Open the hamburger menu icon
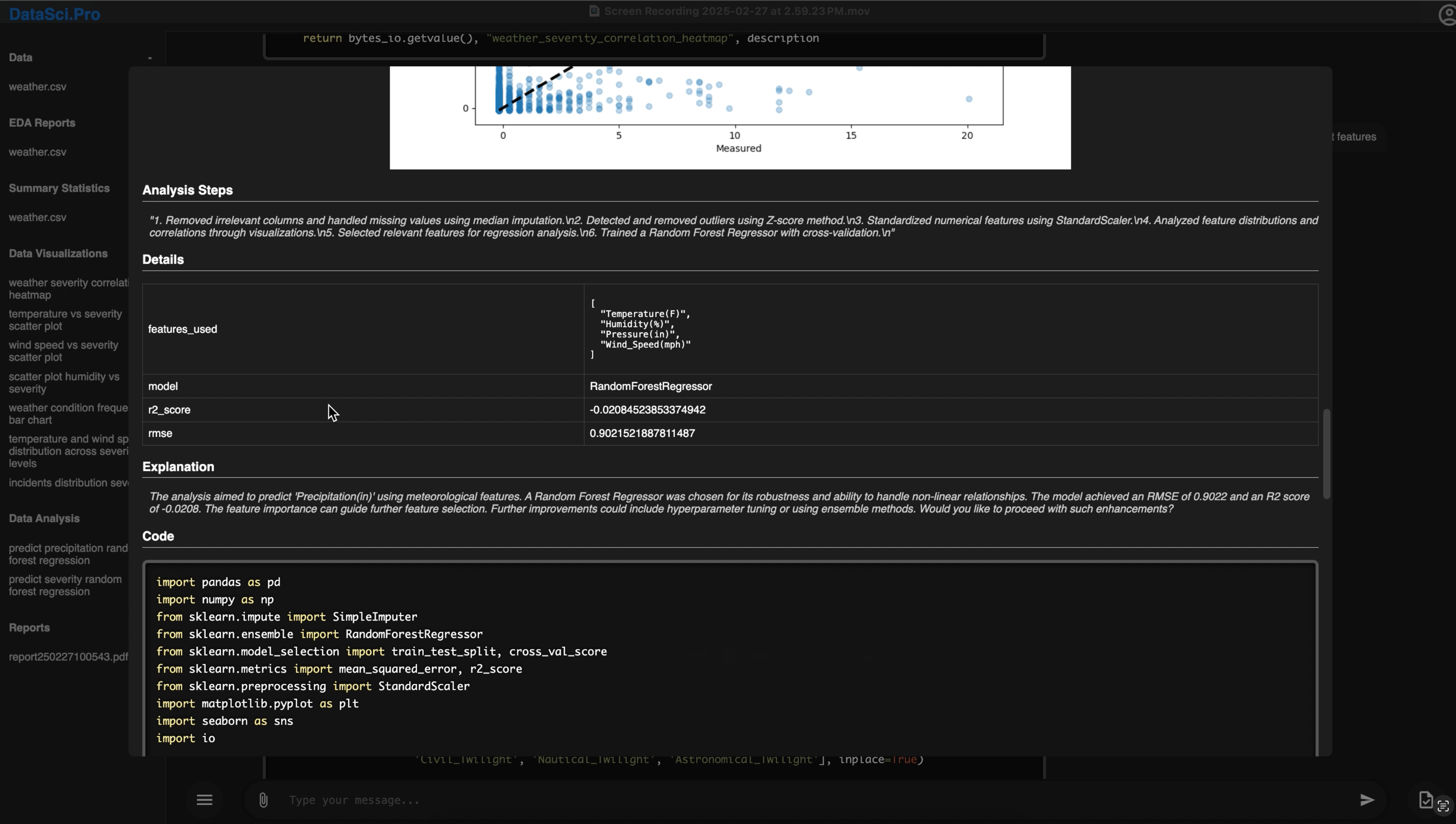Viewport: 1456px width, 824px height. point(204,800)
